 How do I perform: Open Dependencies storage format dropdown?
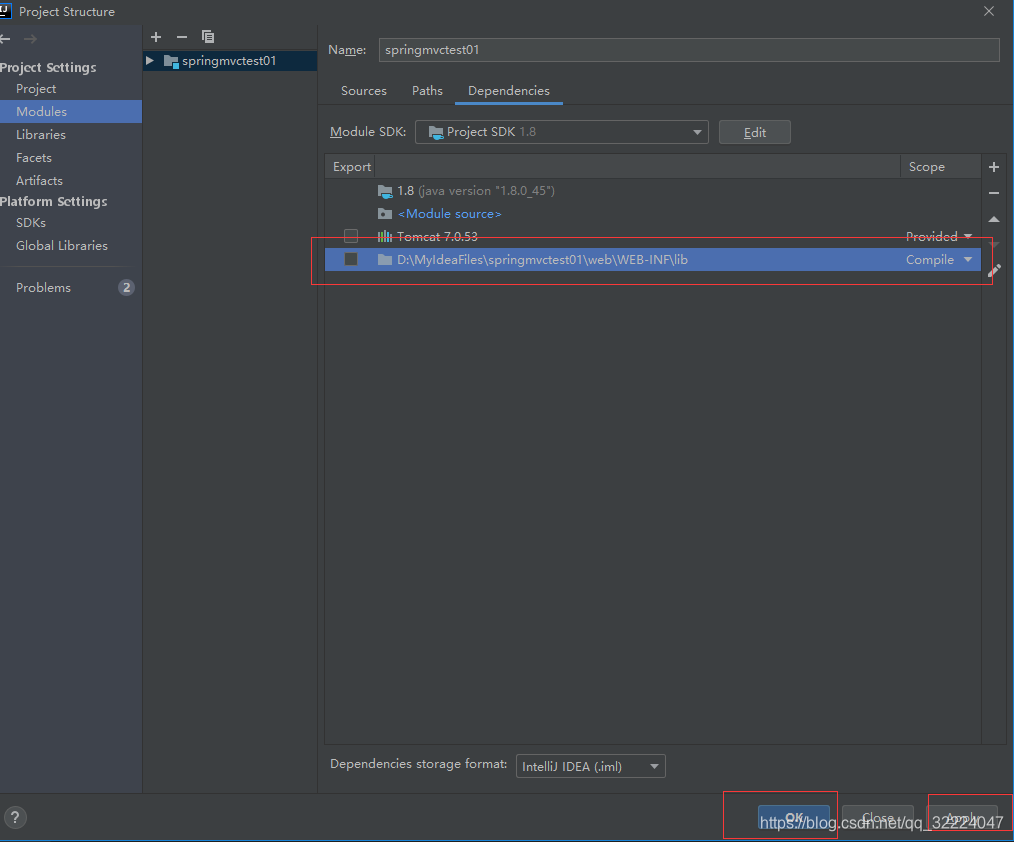590,766
